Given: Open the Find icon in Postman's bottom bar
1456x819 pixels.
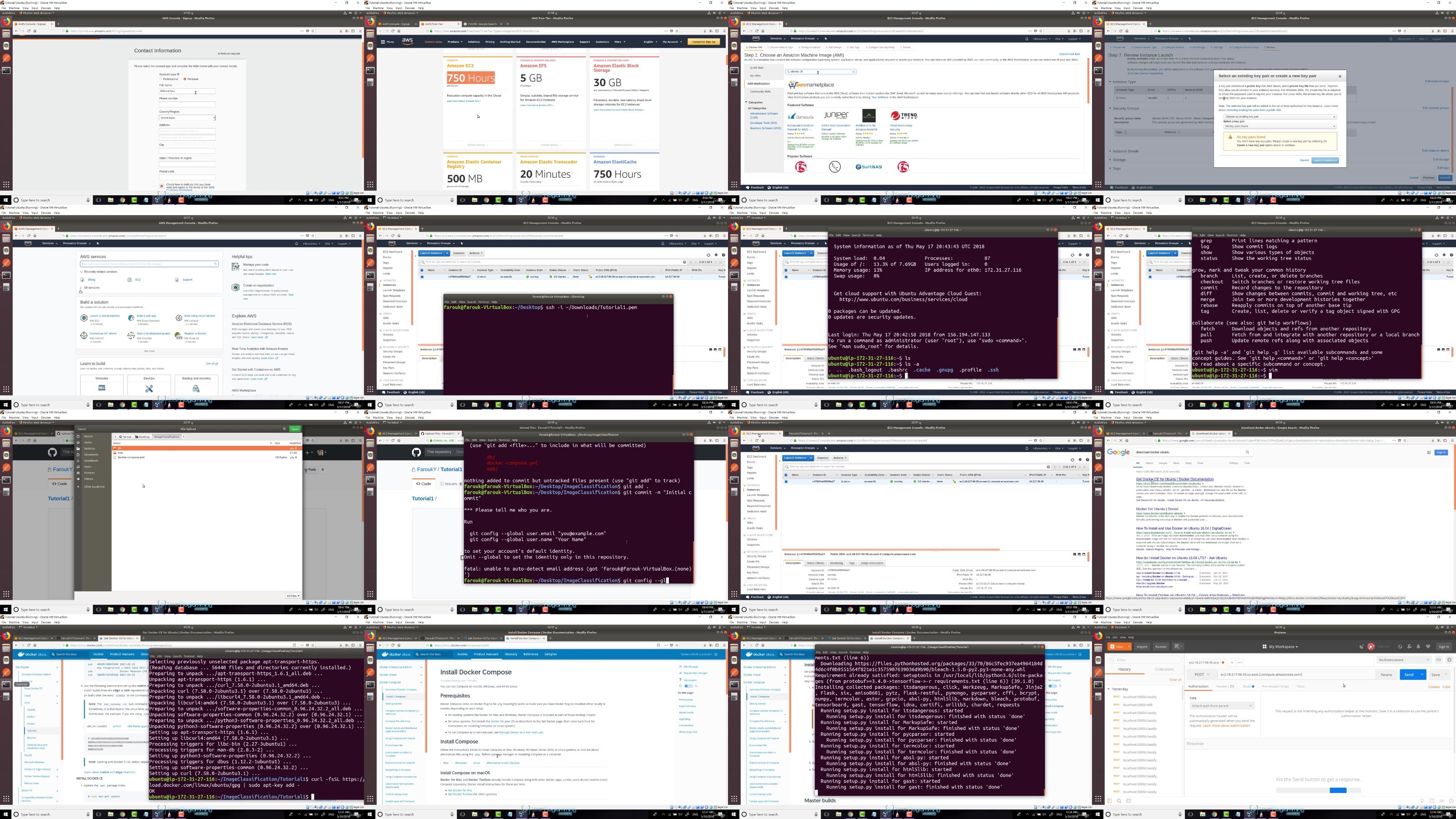Looking at the screenshot, I should (x=1119, y=800).
